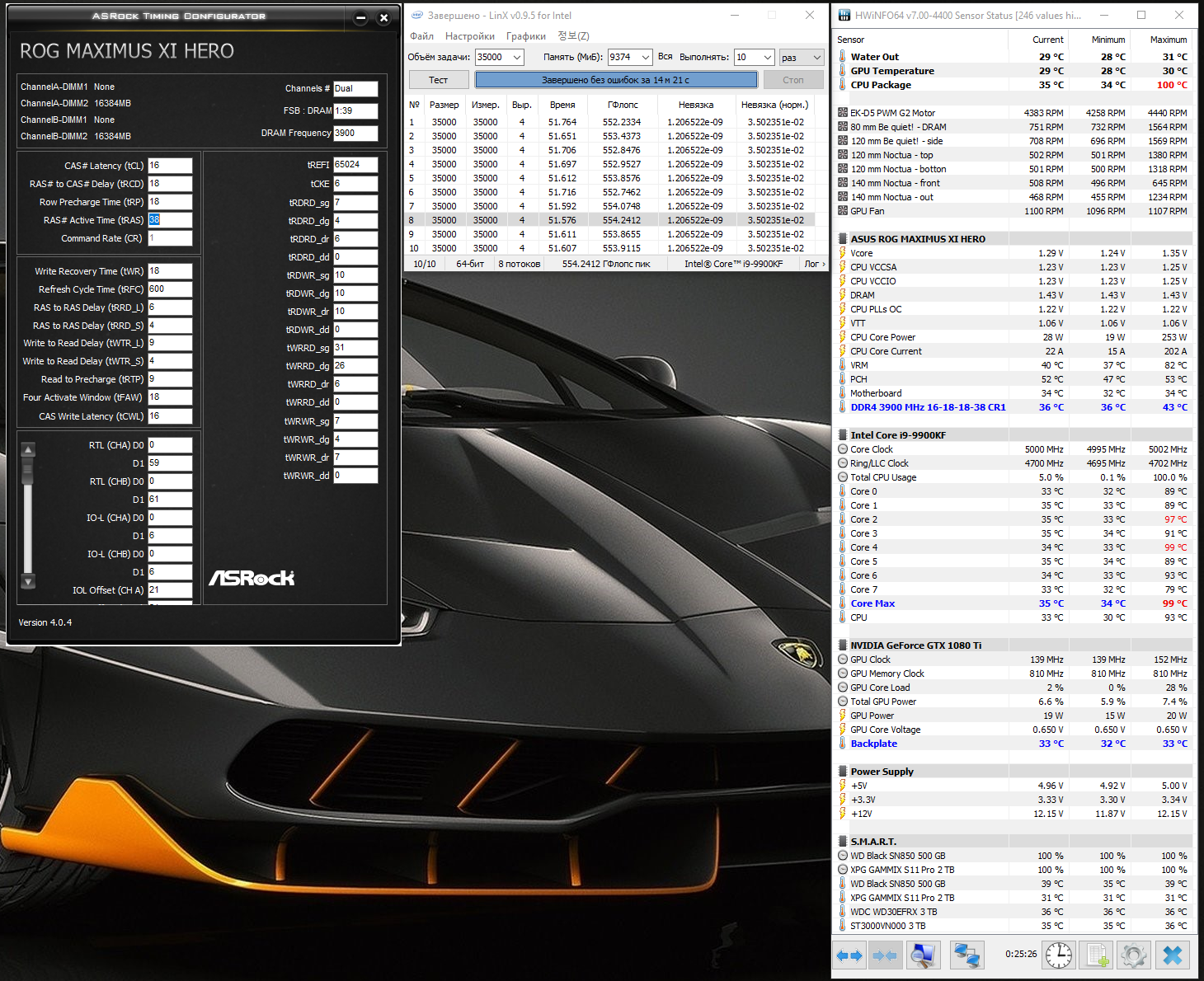This screenshot has width=1204, height=981.
Task: Click the tREFI value field
Action: 355,165
